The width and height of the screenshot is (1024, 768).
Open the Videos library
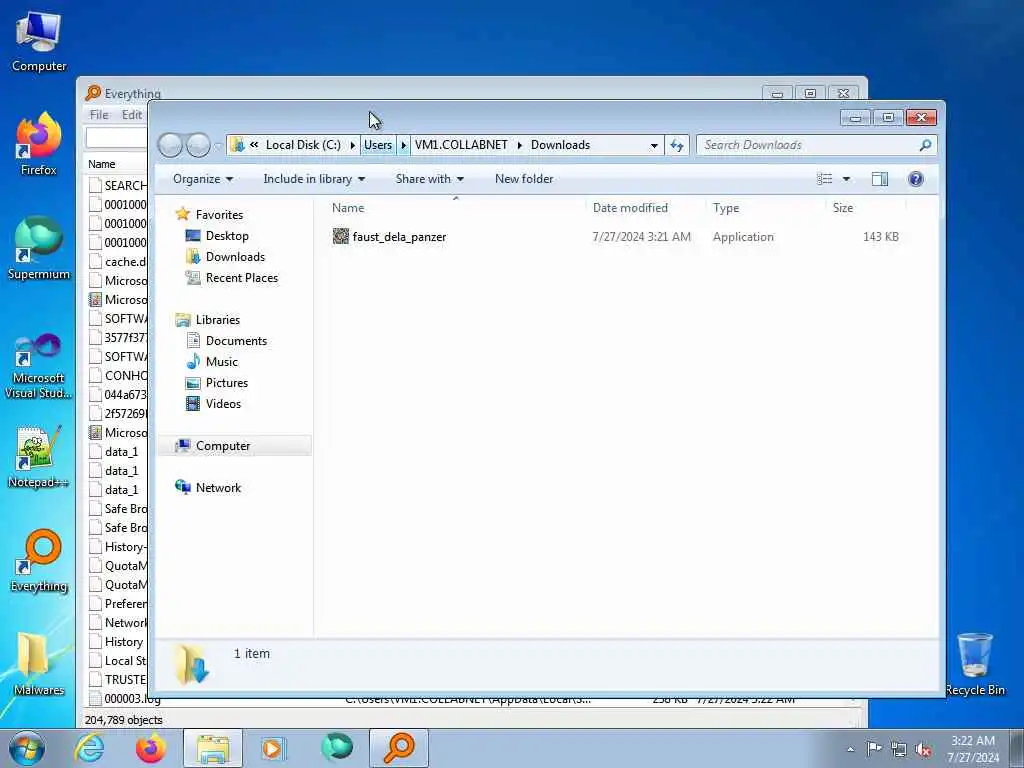tap(213, 404)
